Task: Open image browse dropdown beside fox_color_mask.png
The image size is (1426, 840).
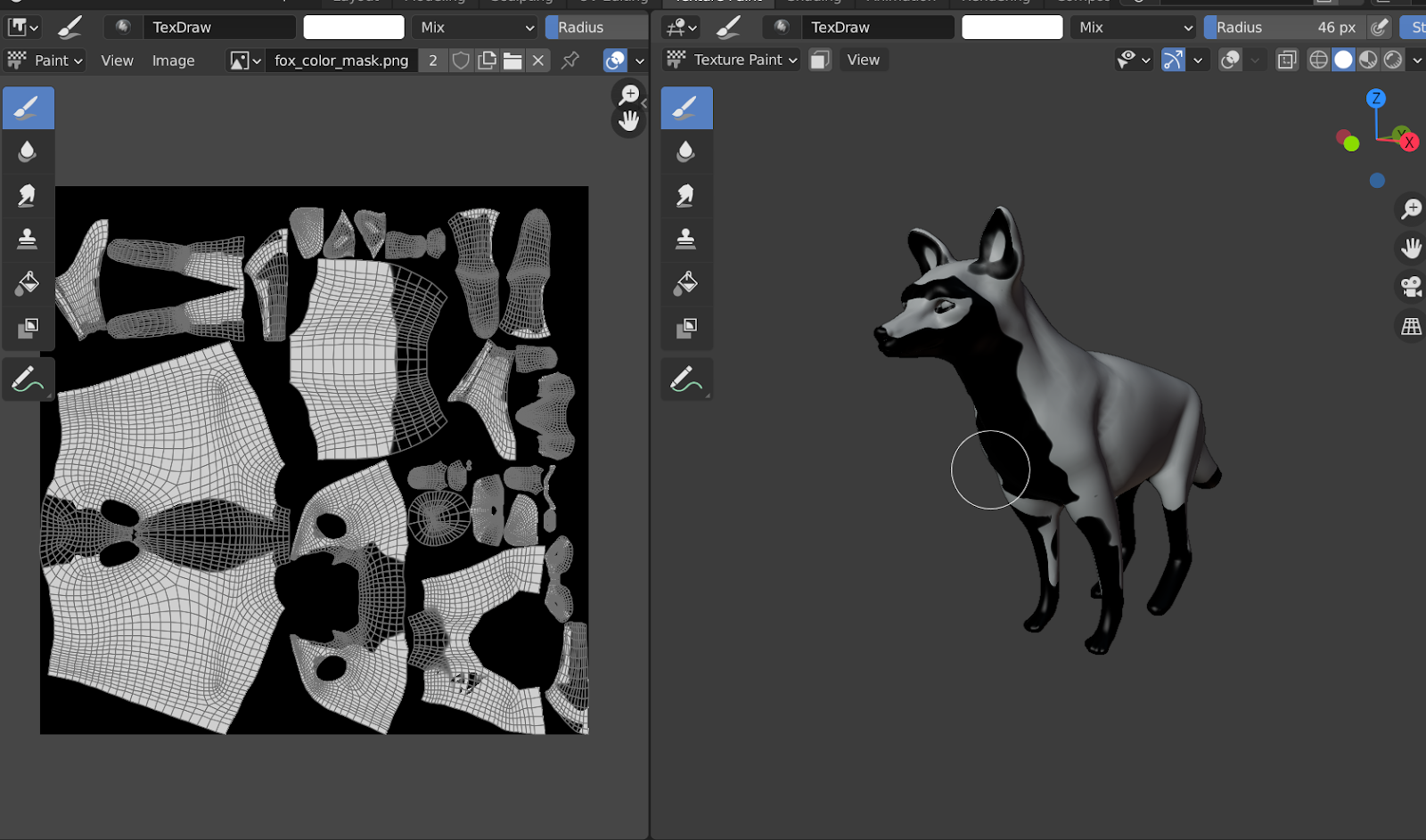Action: 245,61
